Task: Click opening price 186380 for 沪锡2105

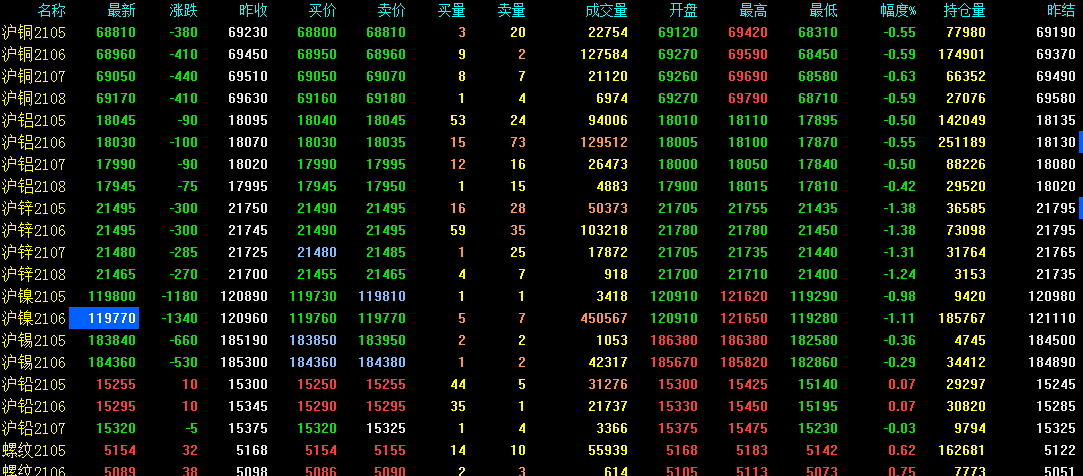Action: tap(674, 341)
